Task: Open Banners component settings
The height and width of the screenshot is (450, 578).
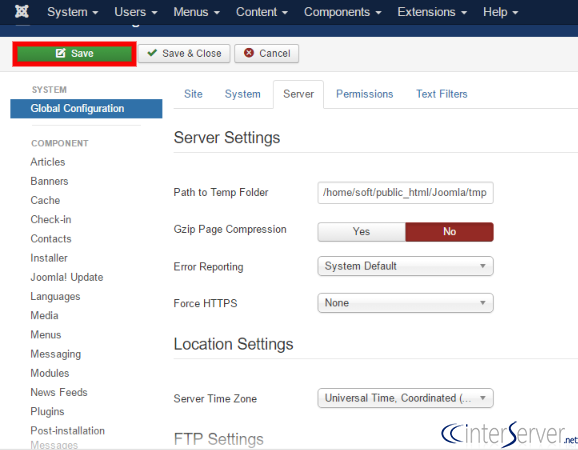Action: tap(49, 181)
